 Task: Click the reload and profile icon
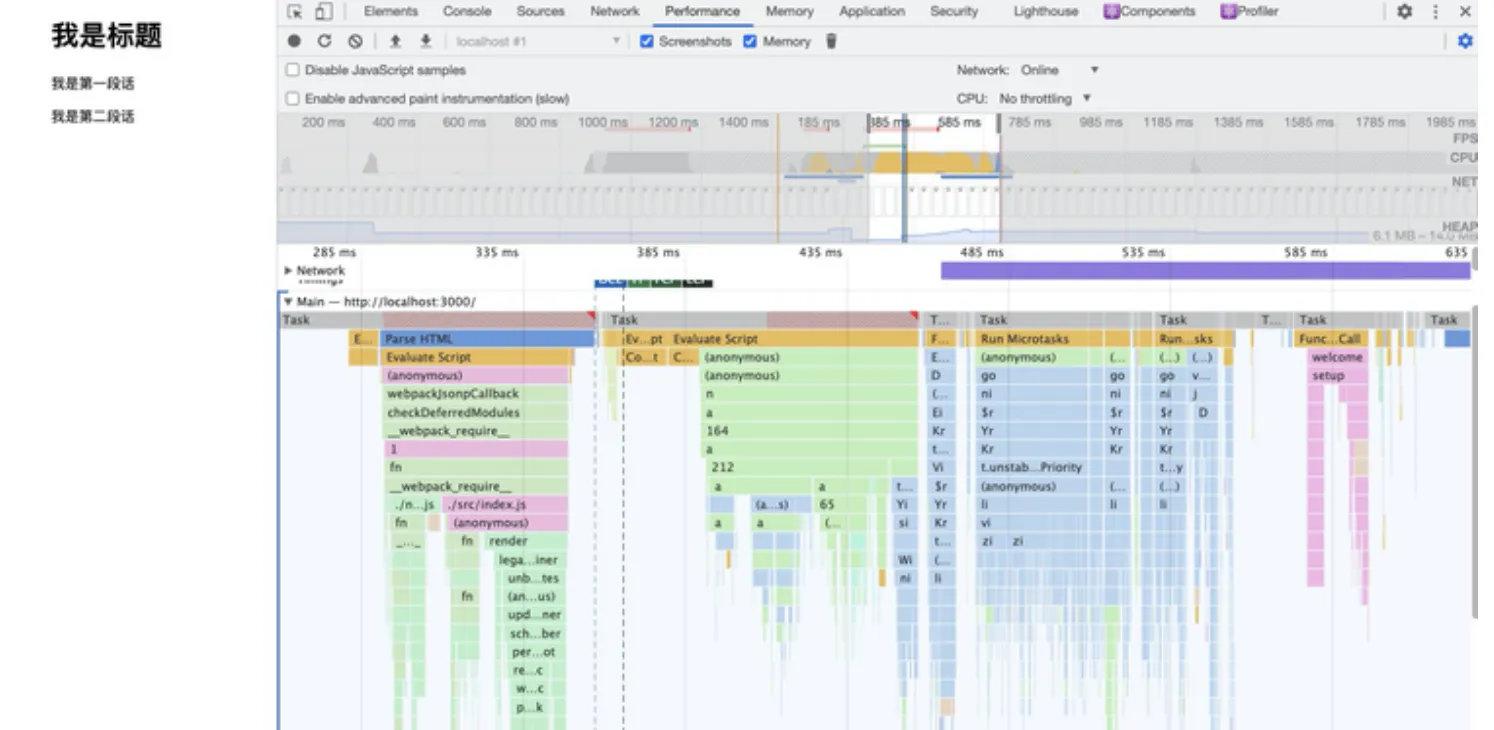pyautogui.click(x=324, y=42)
